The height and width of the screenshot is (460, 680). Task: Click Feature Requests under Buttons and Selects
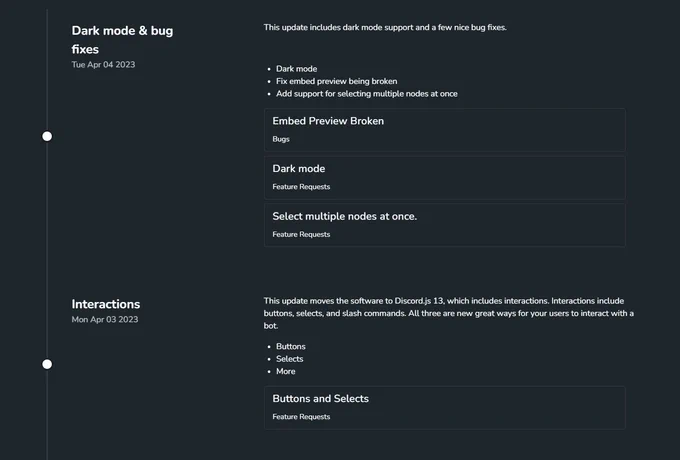pyautogui.click(x=301, y=417)
